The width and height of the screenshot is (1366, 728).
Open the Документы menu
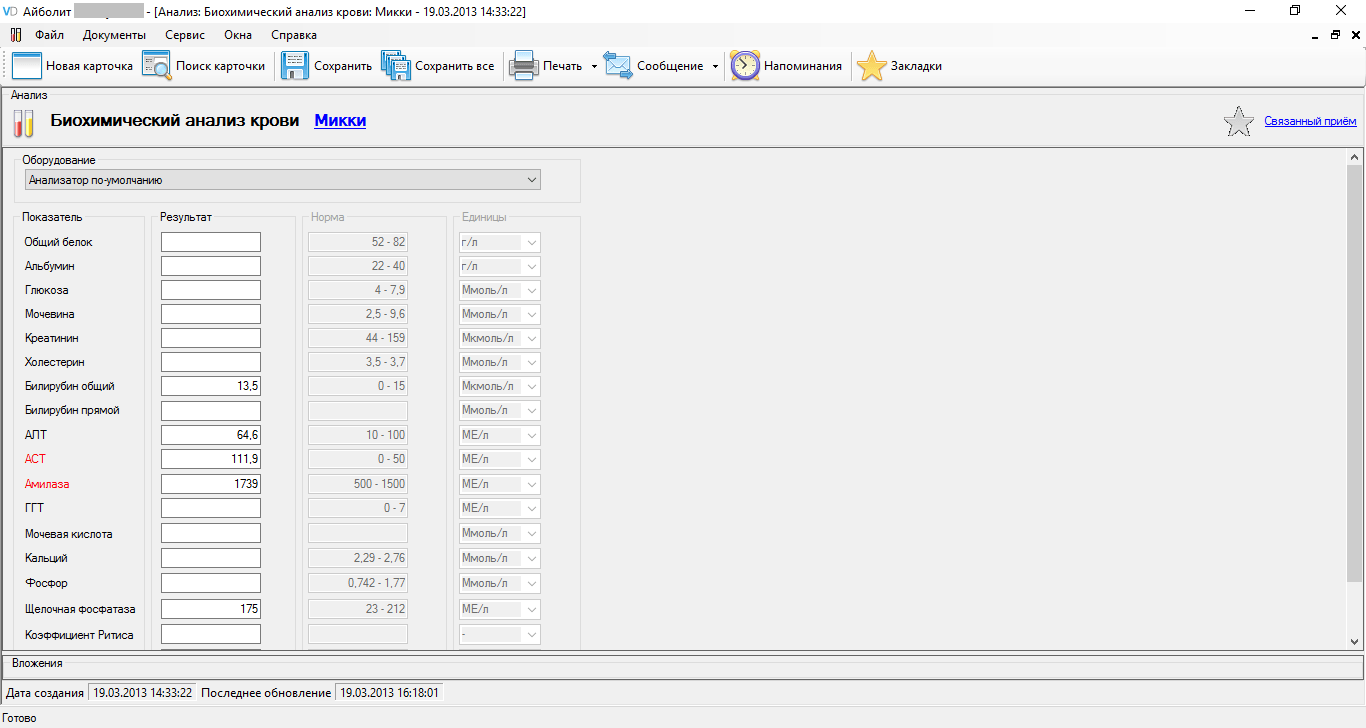pos(114,35)
